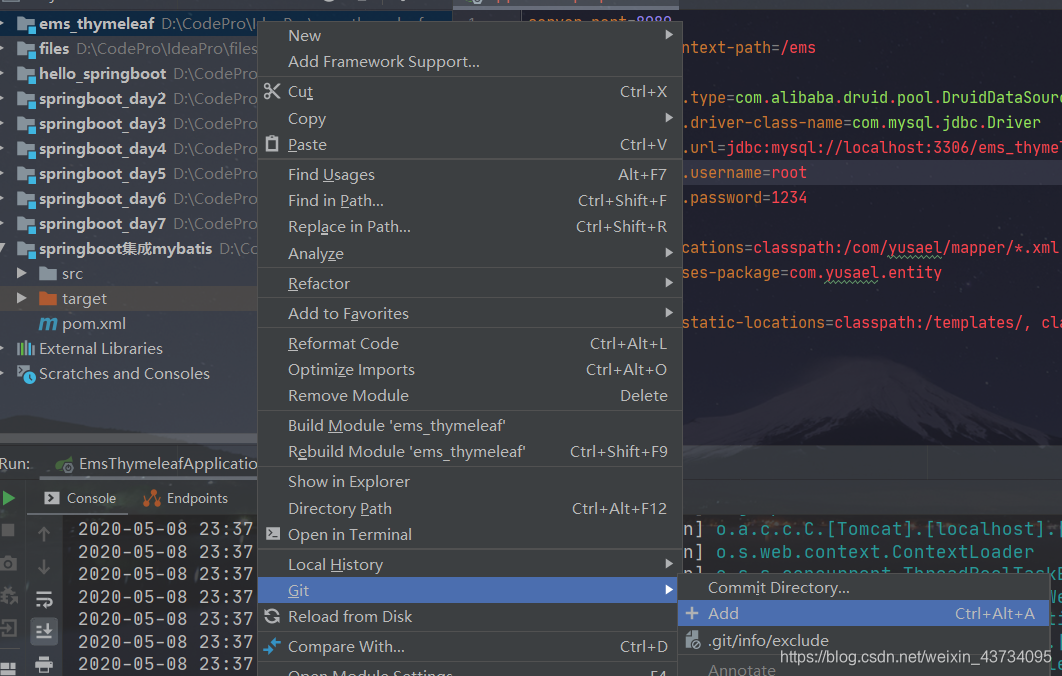1062x676 pixels.
Task: Open the New submenu arrow
Action: point(668,35)
